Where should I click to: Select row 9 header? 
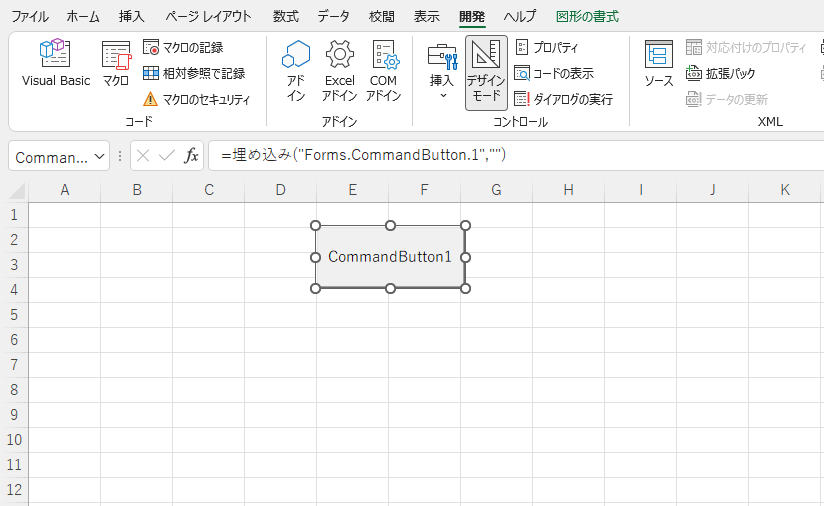[x=14, y=415]
